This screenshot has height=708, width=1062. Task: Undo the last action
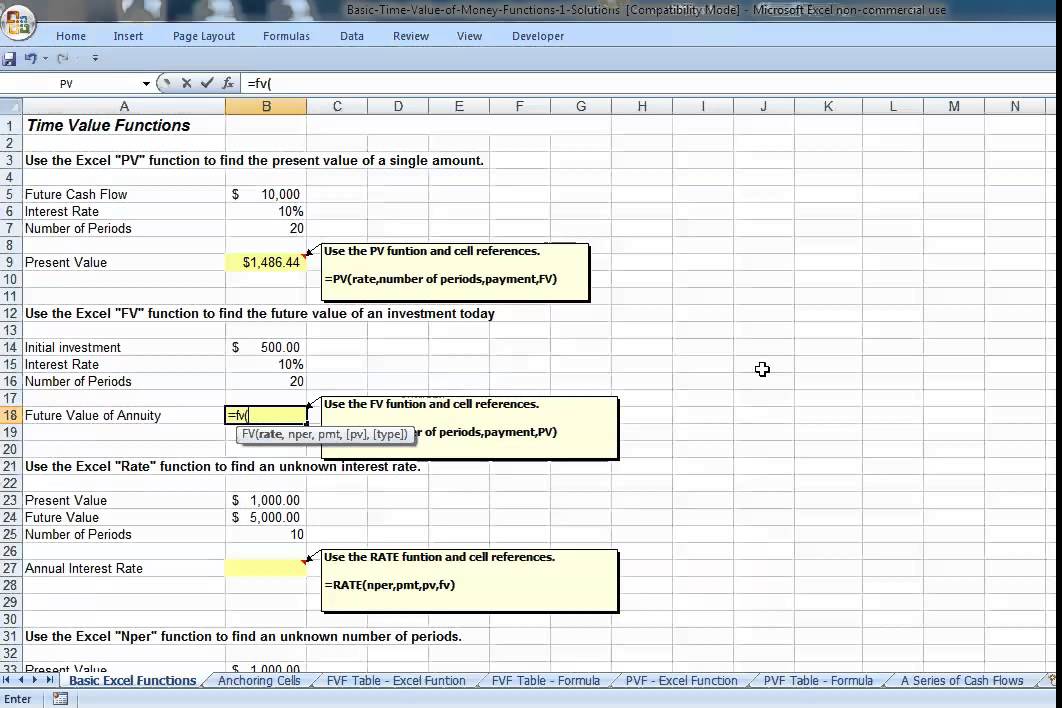[x=31, y=59]
